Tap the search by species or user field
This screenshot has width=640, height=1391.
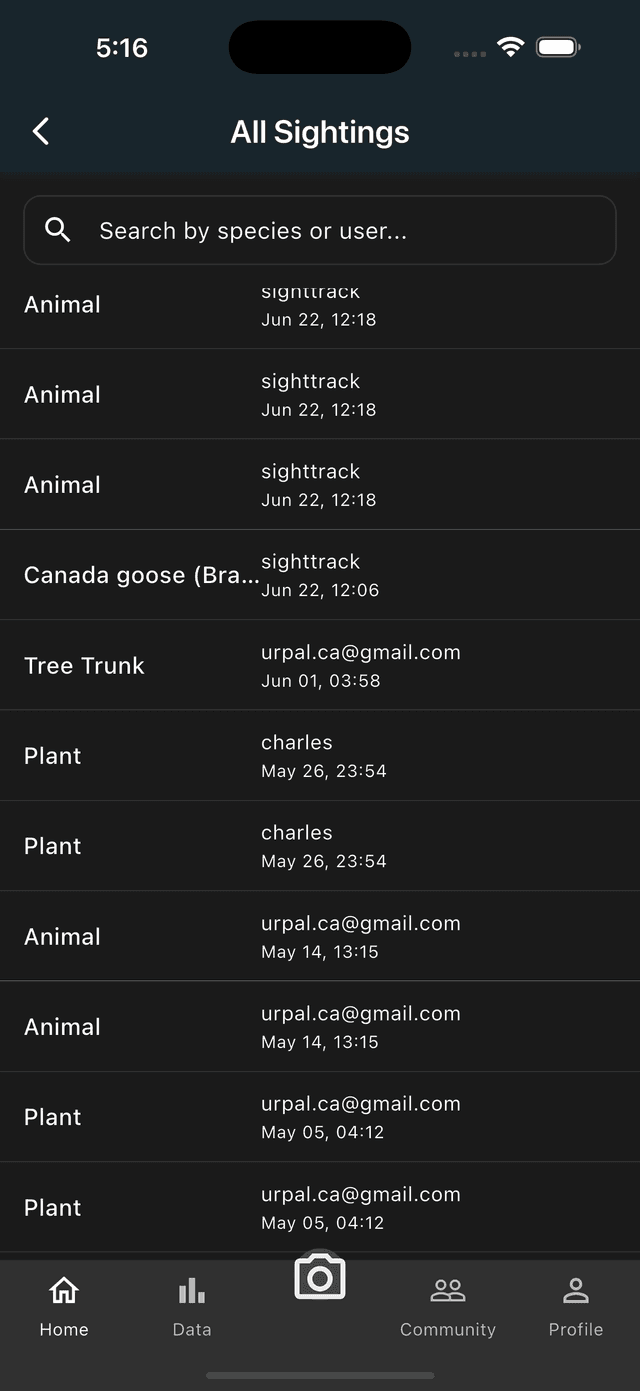pyautogui.click(x=320, y=230)
